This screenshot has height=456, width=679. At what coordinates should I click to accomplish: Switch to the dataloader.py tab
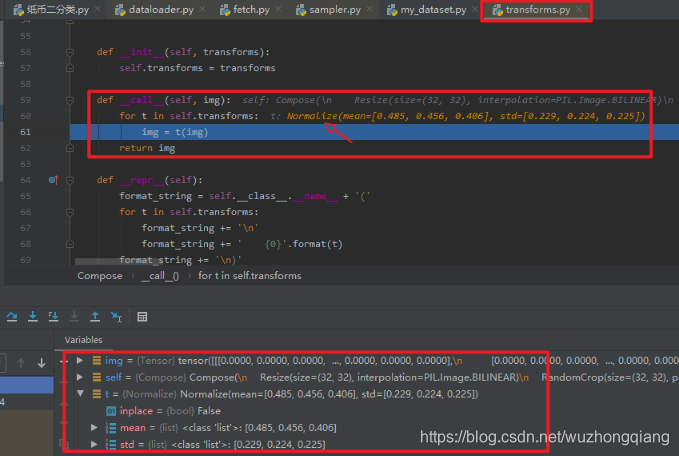[154, 10]
